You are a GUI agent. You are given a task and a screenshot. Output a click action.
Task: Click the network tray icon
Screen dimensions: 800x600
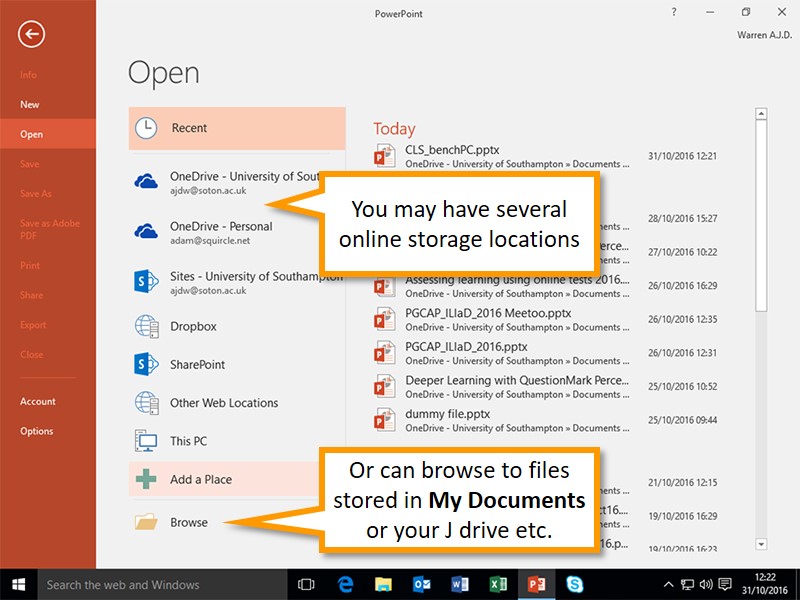687,585
